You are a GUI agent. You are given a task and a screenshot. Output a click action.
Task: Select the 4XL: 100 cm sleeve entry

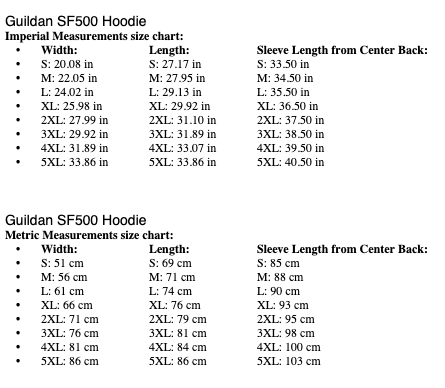[289, 347]
